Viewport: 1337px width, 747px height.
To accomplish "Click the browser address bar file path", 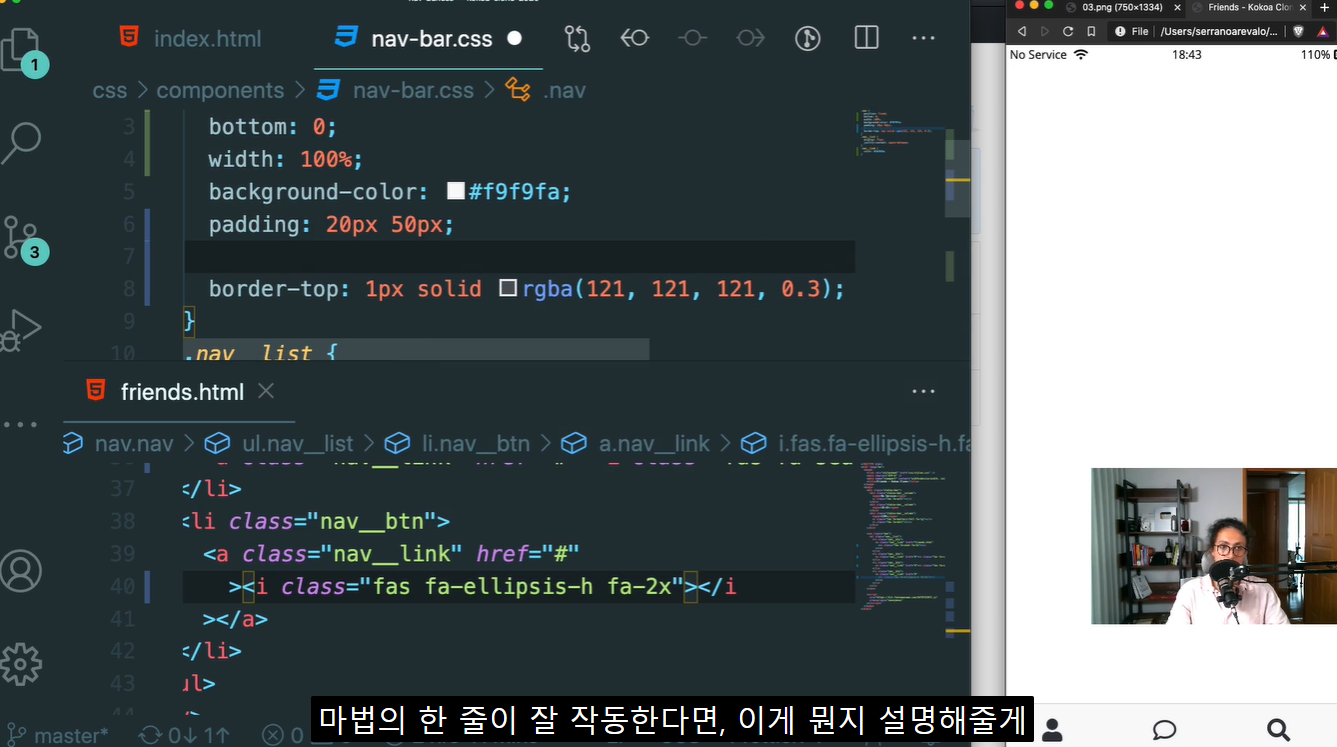I will coord(1219,31).
